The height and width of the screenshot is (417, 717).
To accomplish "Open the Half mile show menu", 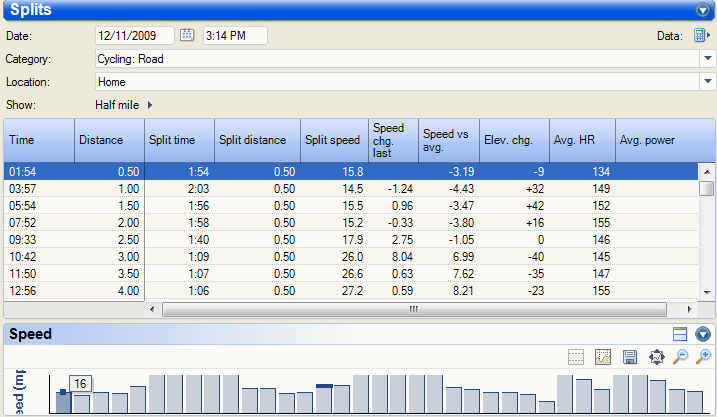I will 124,105.
